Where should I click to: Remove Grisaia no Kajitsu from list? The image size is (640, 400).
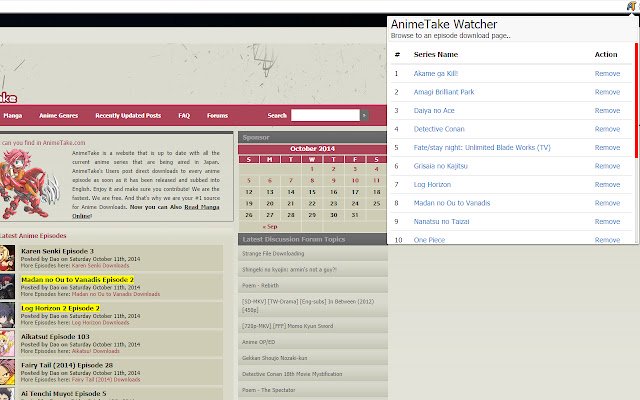click(x=607, y=166)
